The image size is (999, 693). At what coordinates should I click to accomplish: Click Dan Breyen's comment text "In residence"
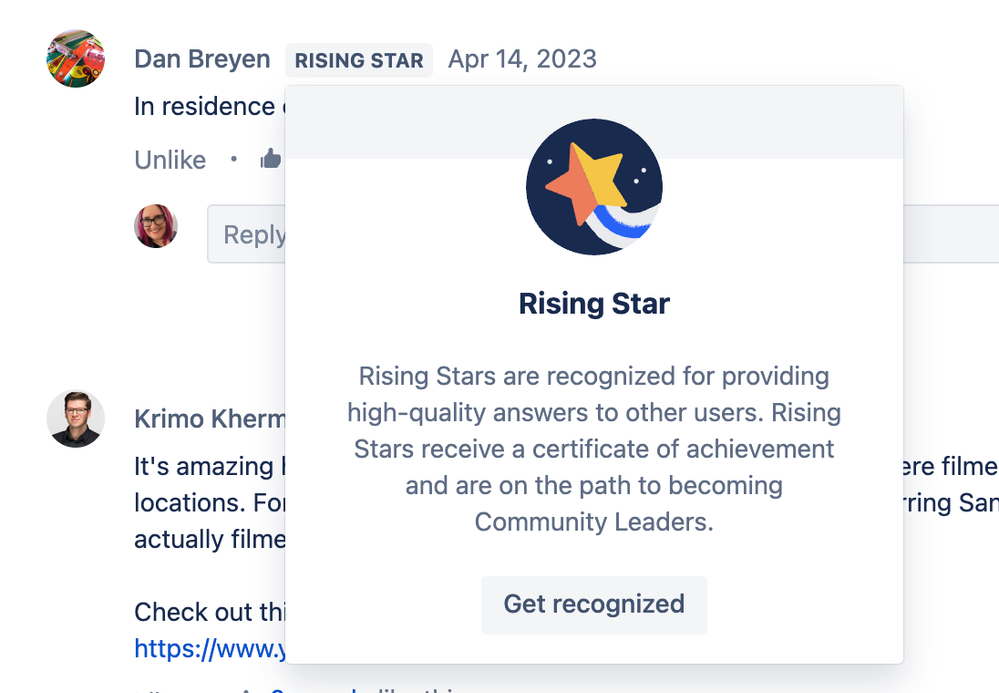point(205,106)
